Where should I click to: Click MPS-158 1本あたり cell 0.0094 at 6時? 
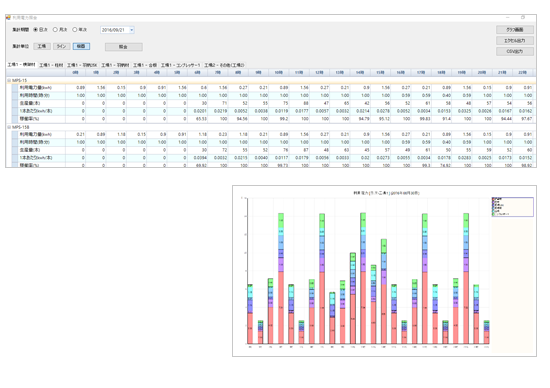click(197, 158)
